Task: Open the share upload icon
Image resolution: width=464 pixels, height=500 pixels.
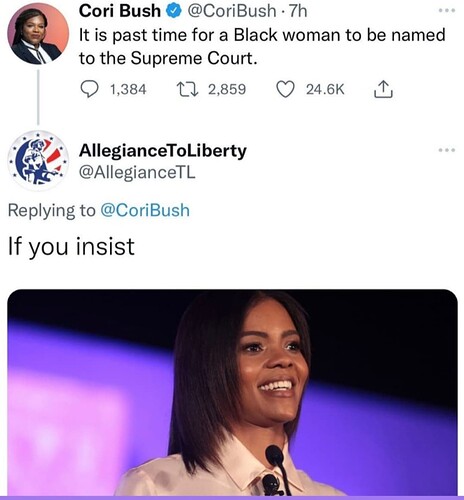Action: click(383, 89)
